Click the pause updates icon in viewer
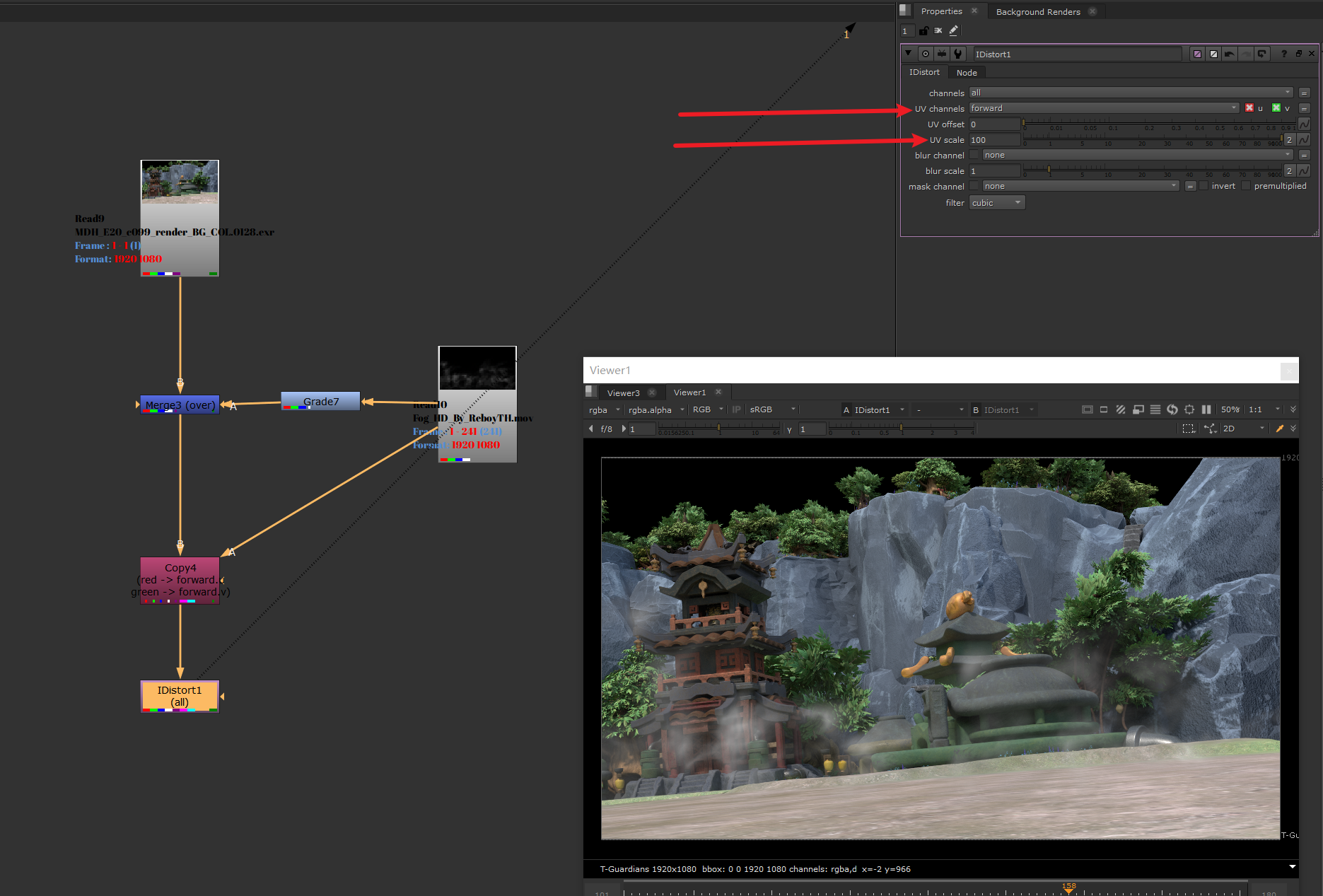This screenshot has width=1323, height=896. pyautogui.click(x=1206, y=409)
